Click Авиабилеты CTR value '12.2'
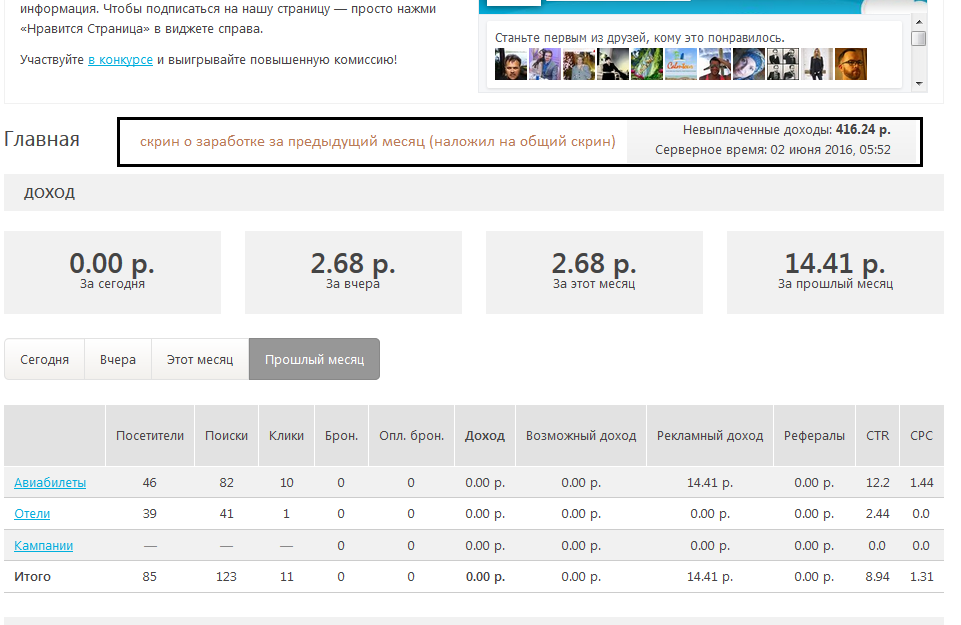Viewport: 961px width, 625px height. [x=877, y=482]
